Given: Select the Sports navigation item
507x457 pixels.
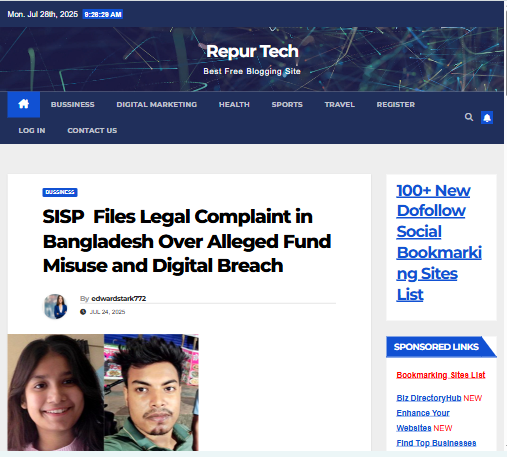Looking at the screenshot, I should coord(287,105).
